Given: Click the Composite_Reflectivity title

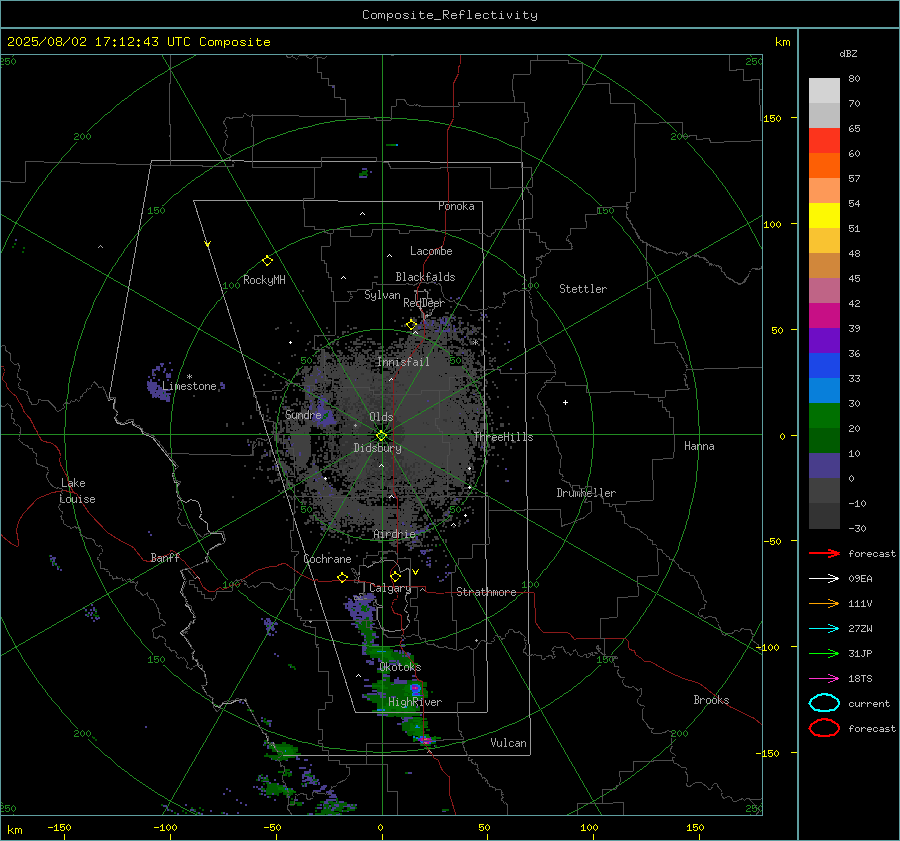Looking at the screenshot, I should tap(449, 15).
